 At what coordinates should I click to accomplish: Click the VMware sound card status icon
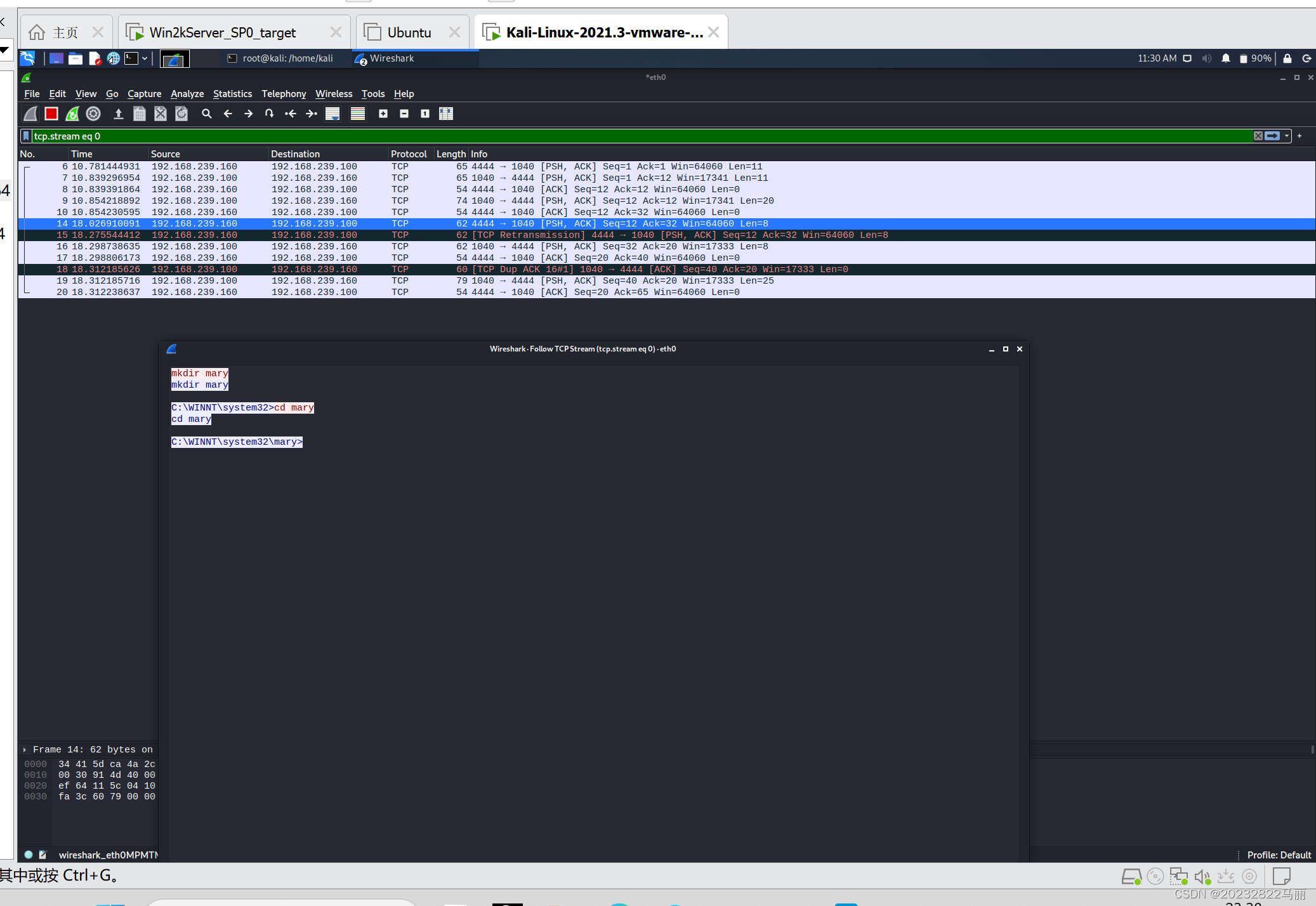click(1202, 877)
